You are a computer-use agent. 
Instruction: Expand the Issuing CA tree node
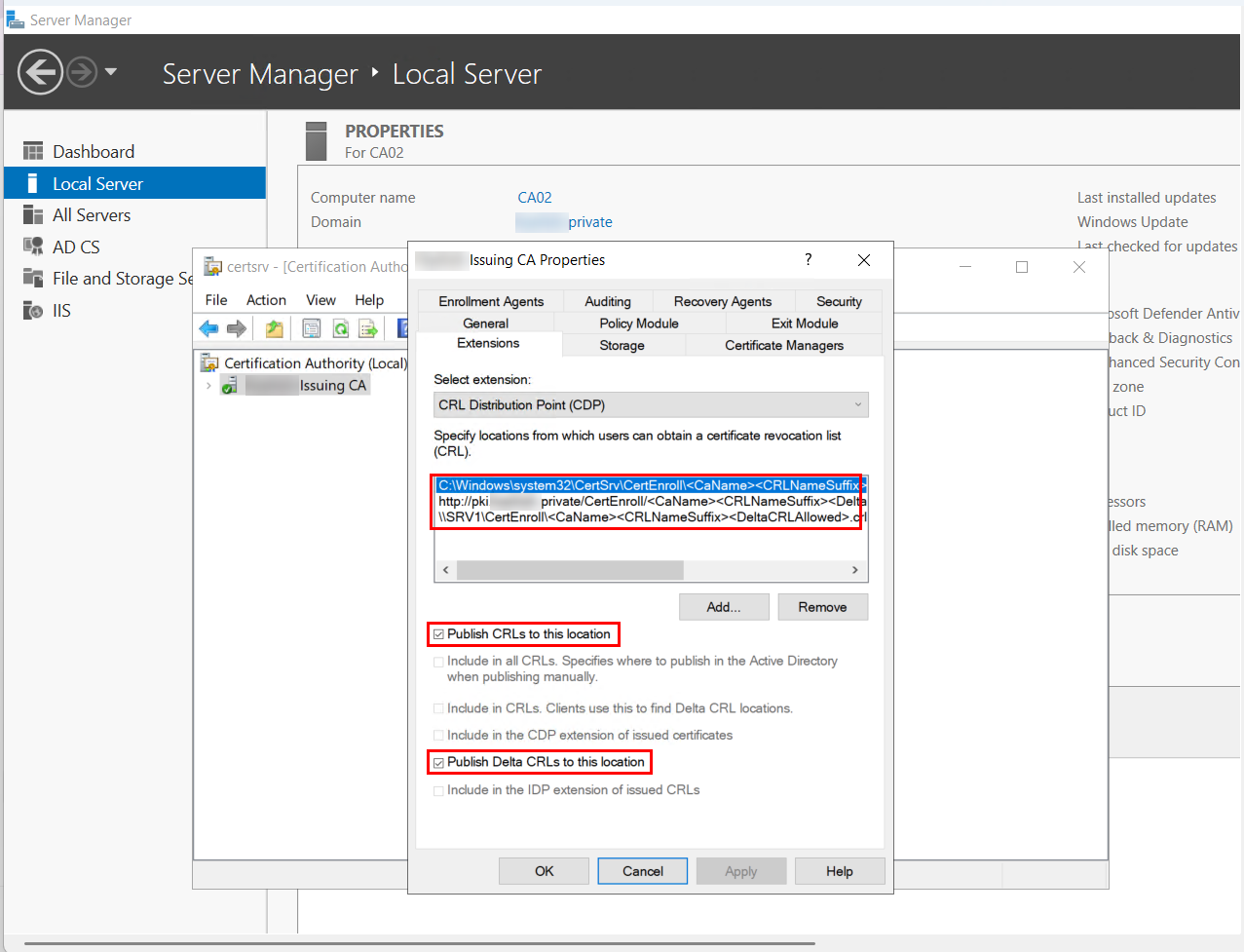click(x=208, y=386)
